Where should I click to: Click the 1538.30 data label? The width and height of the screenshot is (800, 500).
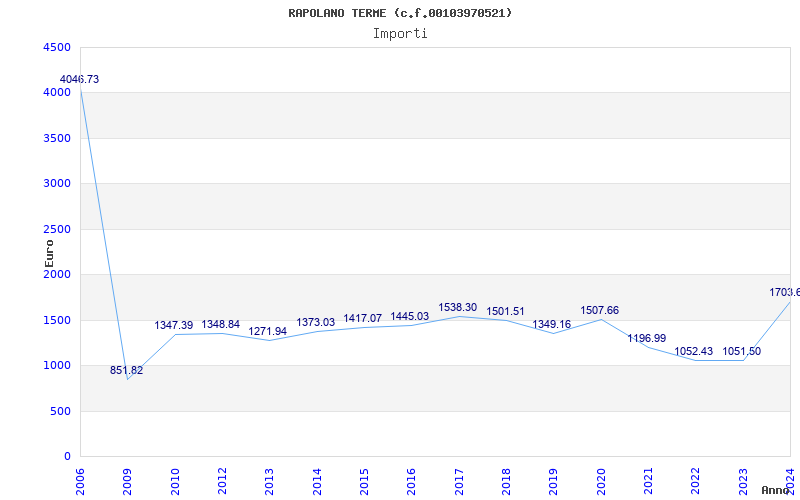point(458,307)
